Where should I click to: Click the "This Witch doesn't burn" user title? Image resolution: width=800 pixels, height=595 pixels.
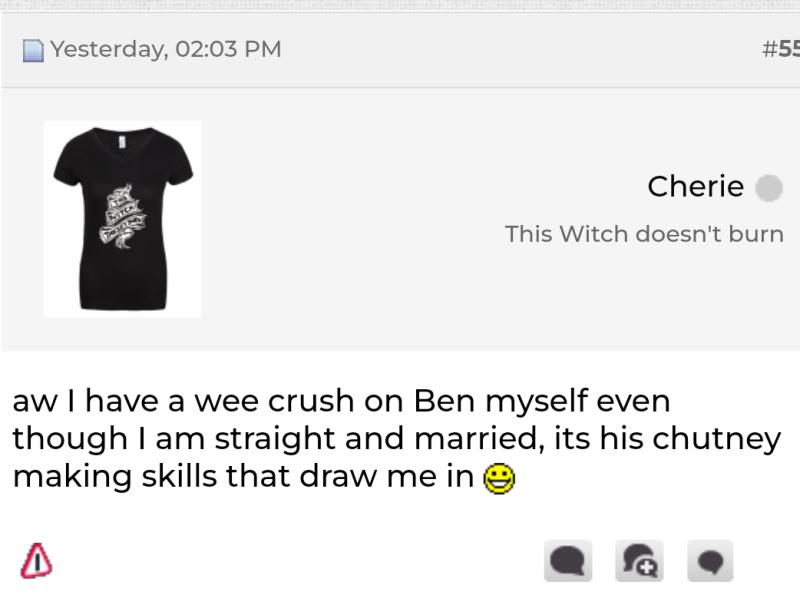click(643, 234)
